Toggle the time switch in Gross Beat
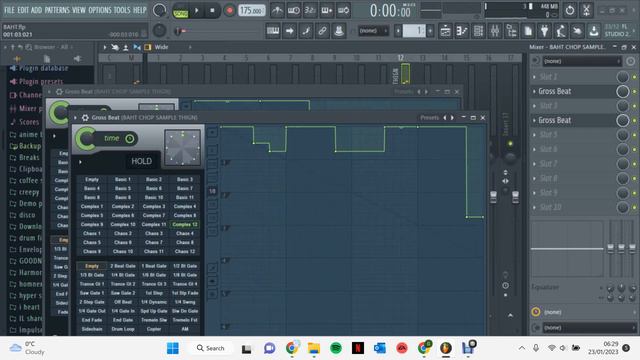This screenshot has width=640, height=360. 129,139
